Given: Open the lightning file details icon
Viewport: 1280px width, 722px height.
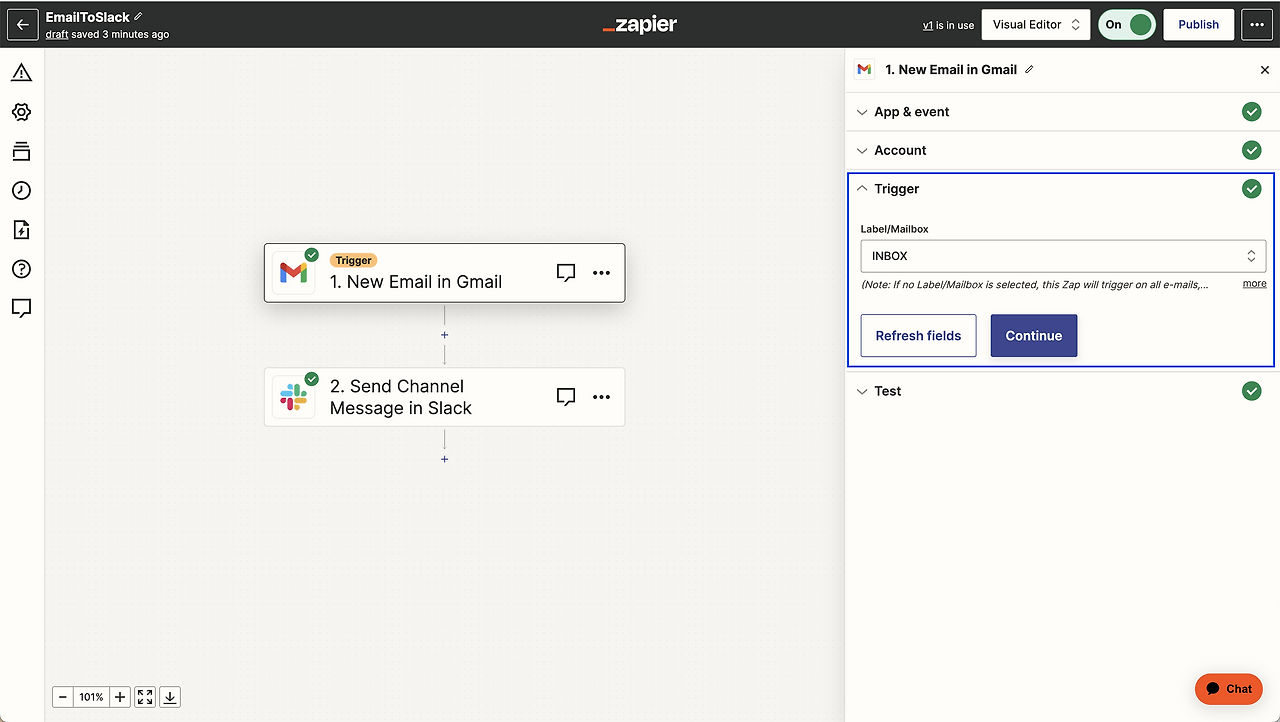Looking at the screenshot, I should pos(21,229).
